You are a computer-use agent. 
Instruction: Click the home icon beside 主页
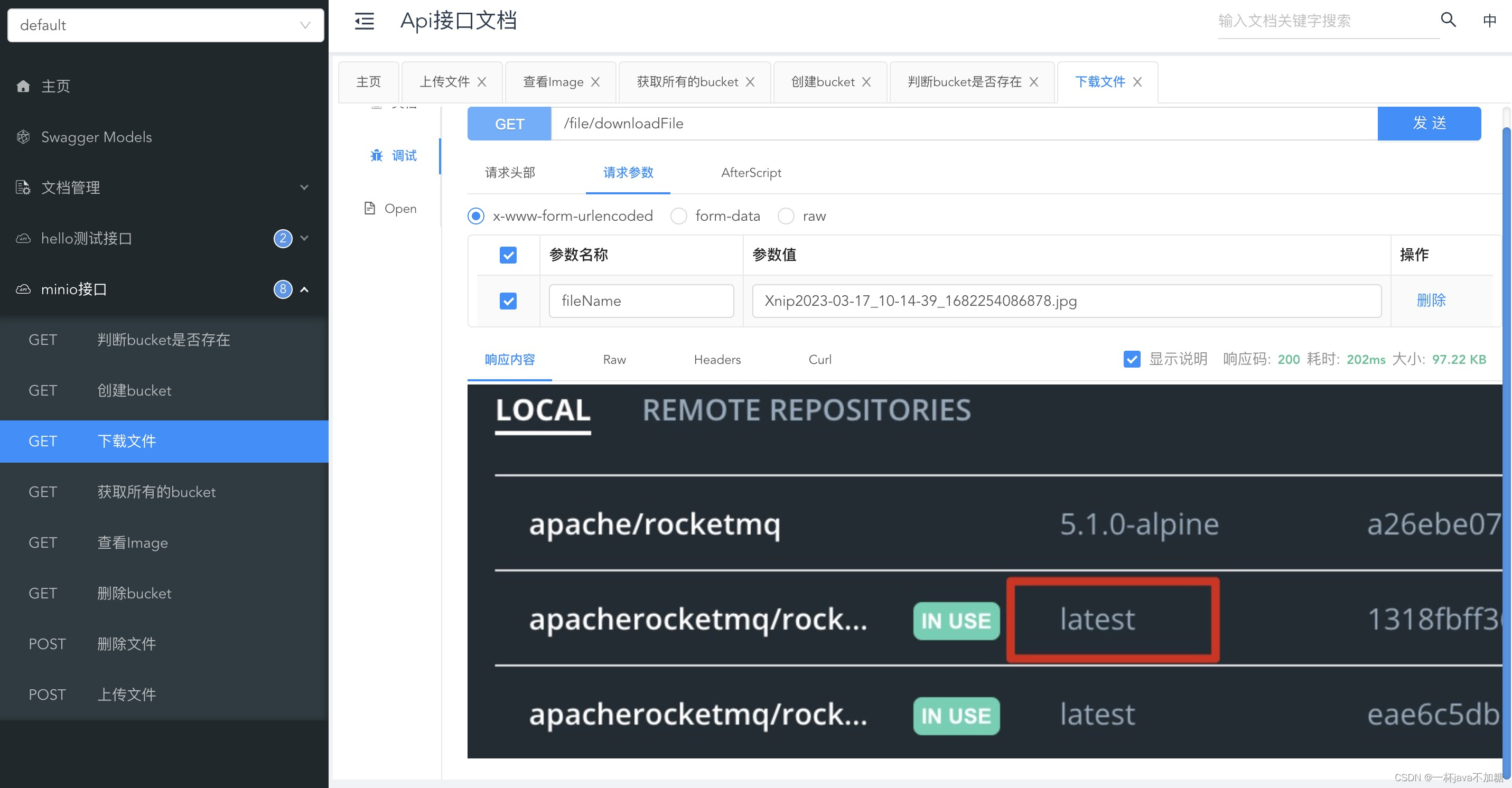(x=23, y=86)
